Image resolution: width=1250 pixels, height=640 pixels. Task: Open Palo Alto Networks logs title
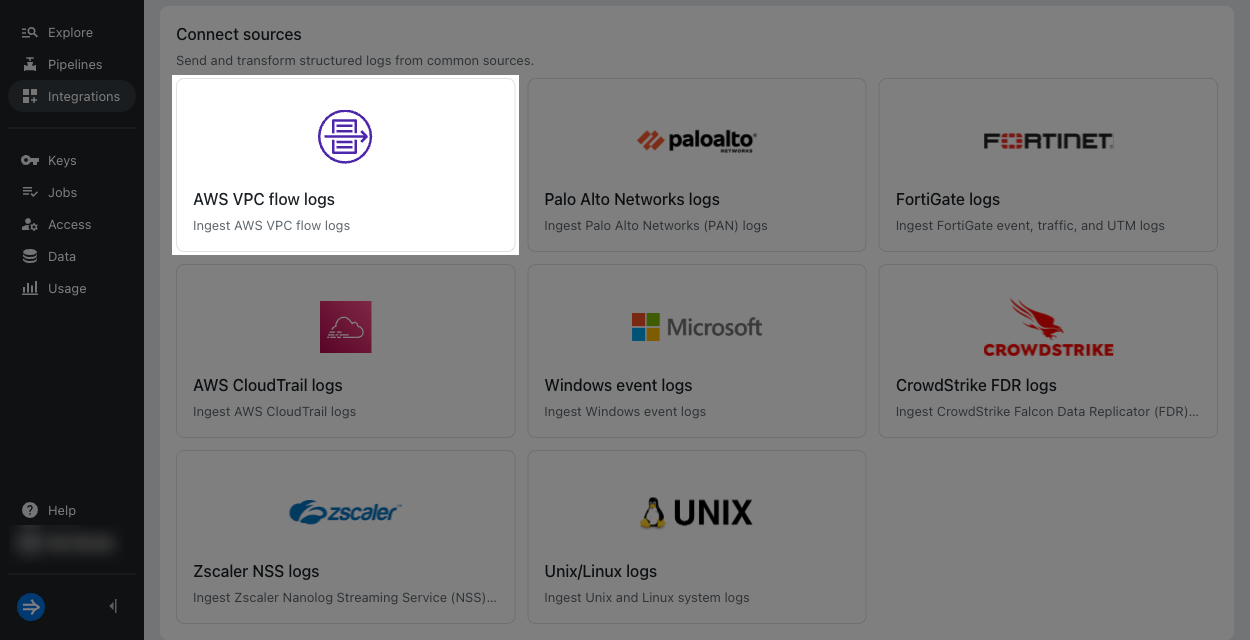[632, 199]
